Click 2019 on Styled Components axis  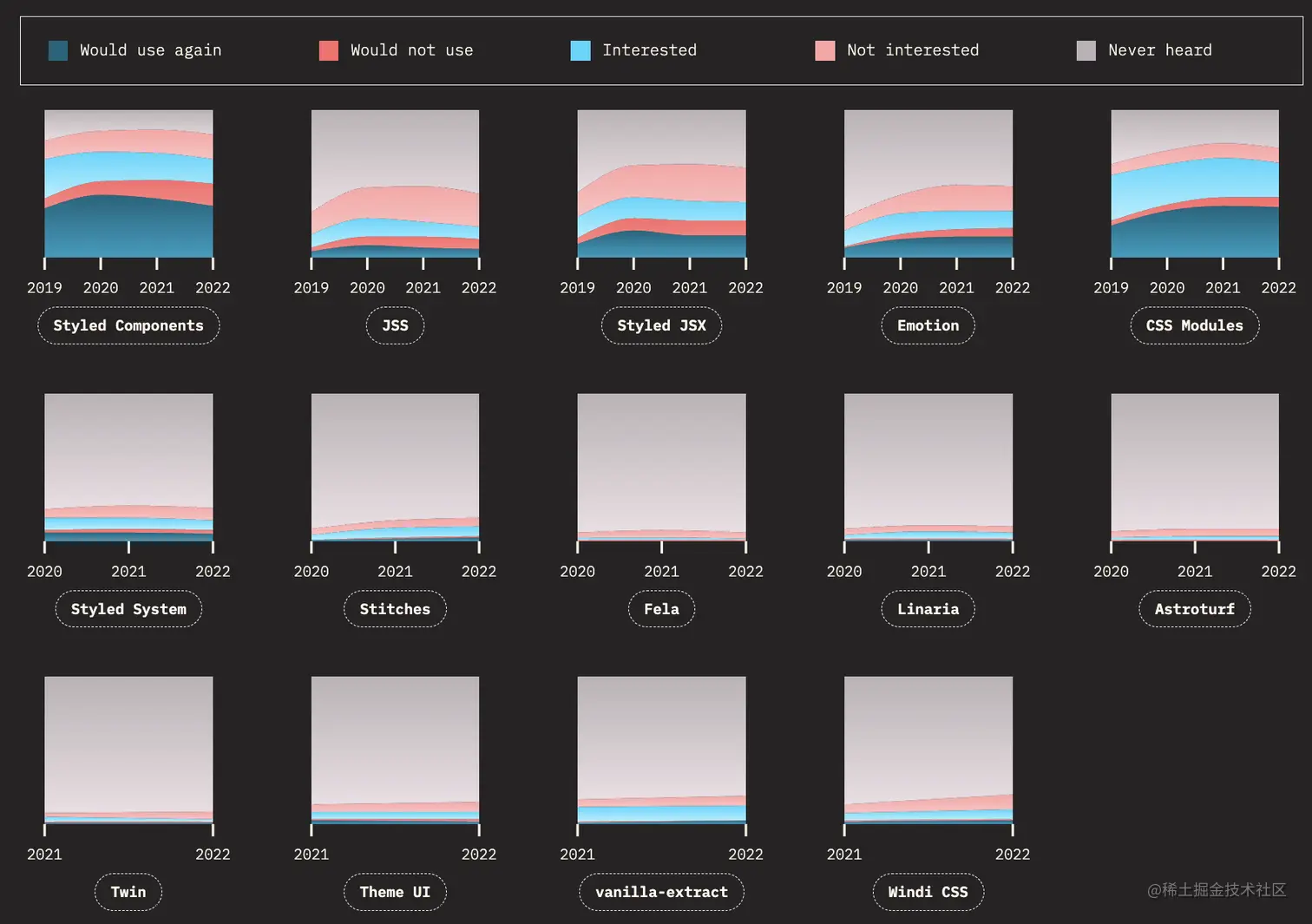coord(44,288)
